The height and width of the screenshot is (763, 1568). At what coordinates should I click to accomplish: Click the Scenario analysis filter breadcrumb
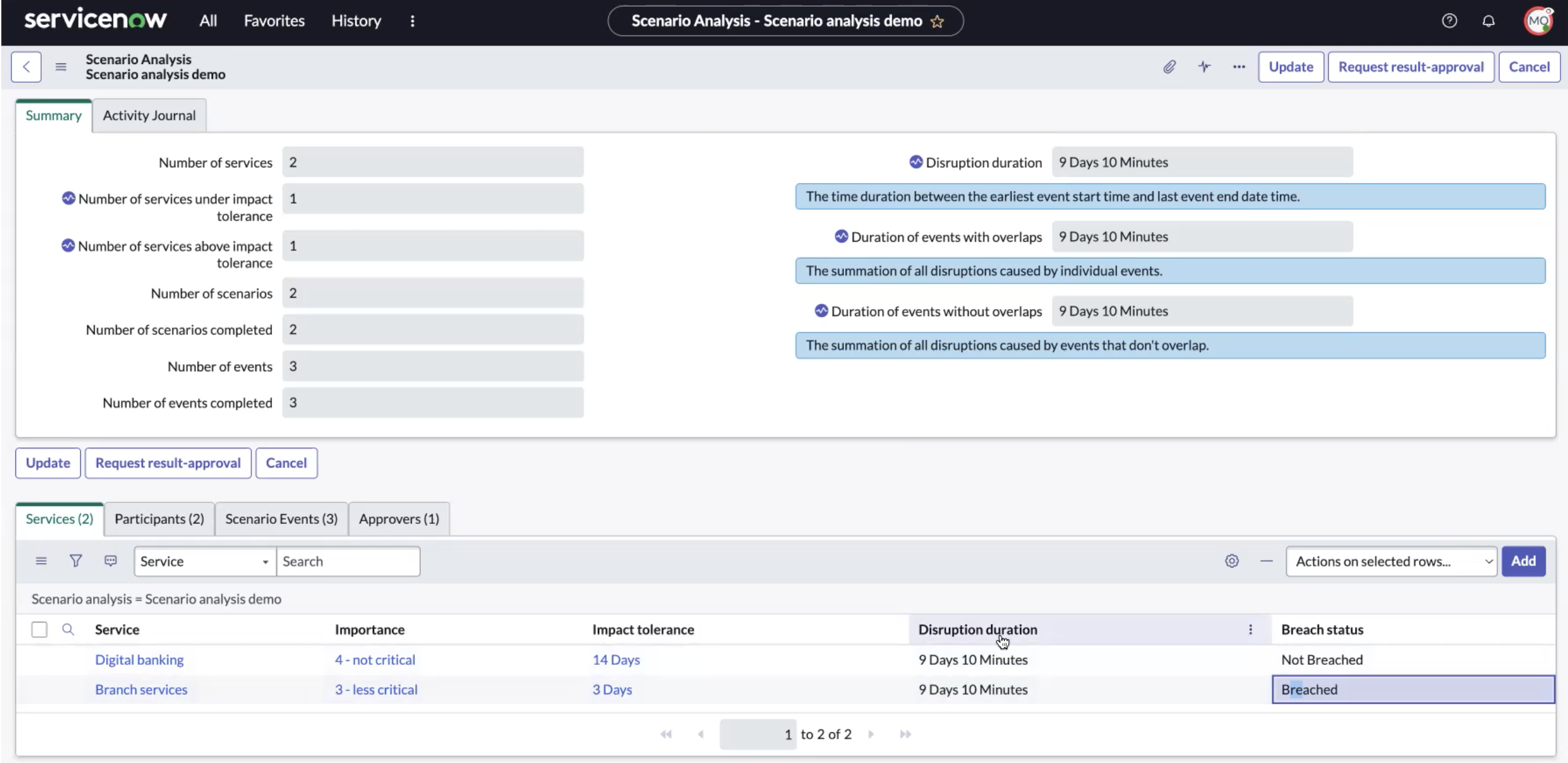pos(157,599)
